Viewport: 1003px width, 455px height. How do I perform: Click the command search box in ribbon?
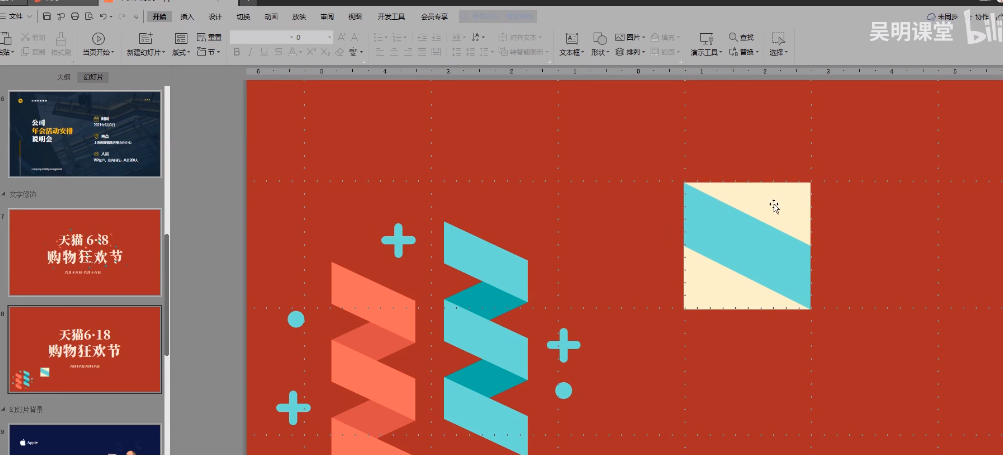pos(498,17)
